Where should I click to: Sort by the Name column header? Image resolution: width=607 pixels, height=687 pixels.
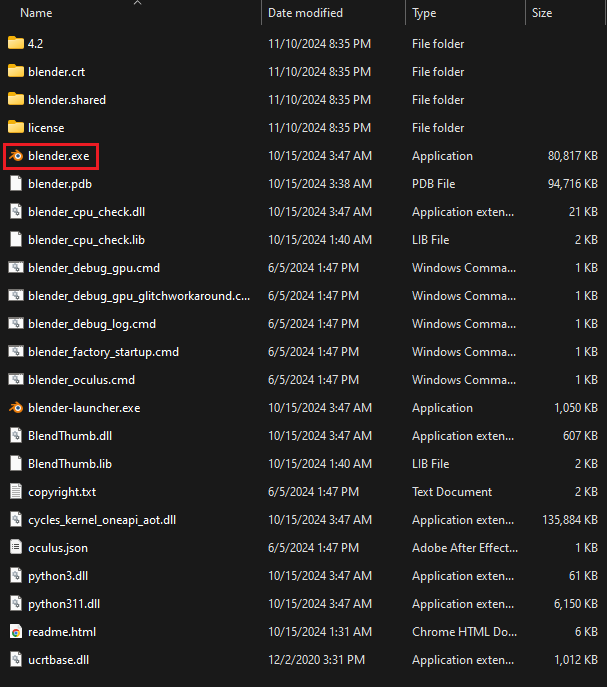point(36,13)
